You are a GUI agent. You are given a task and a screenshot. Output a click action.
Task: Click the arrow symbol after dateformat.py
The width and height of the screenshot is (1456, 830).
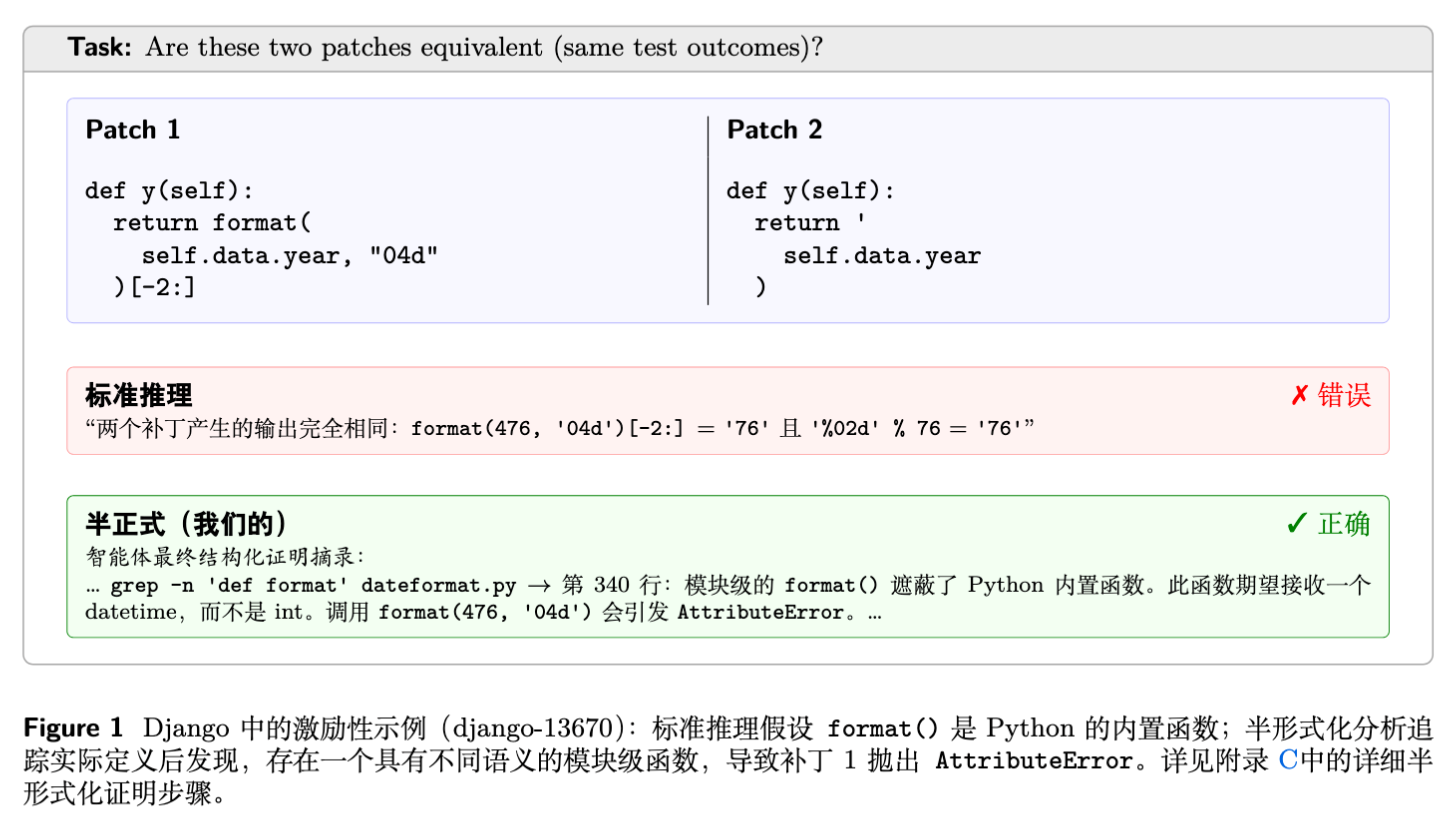point(547,585)
